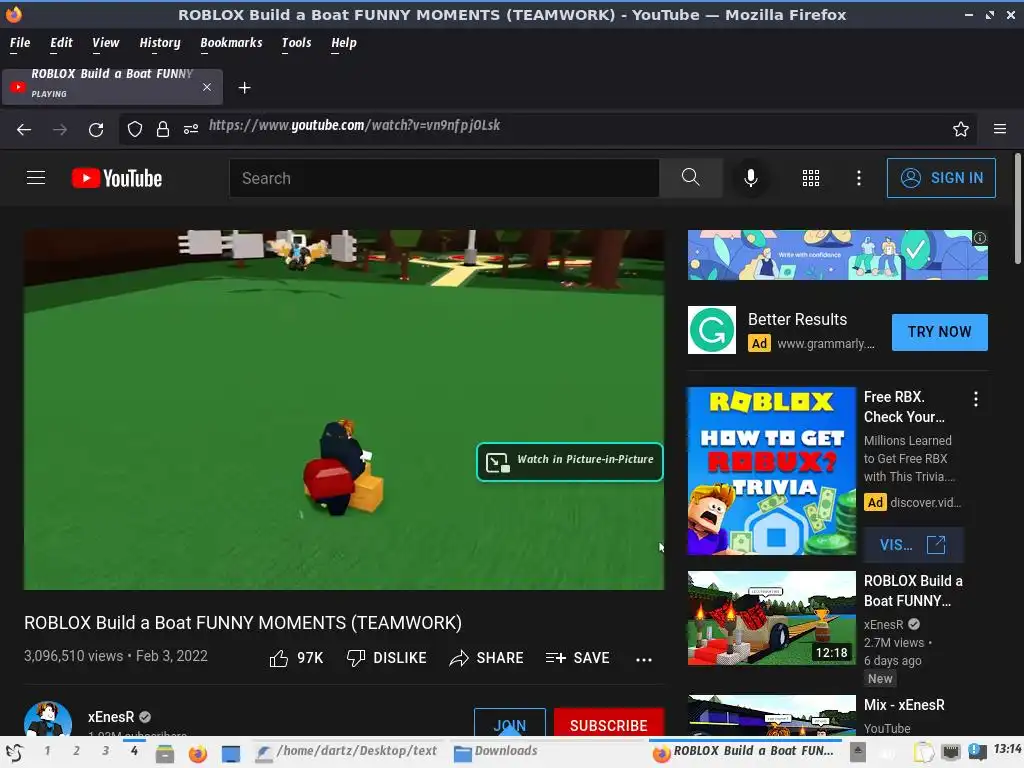Open the 12:18 Build a Boat video thumbnail
1024x768 pixels.
[x=771, y=618]
